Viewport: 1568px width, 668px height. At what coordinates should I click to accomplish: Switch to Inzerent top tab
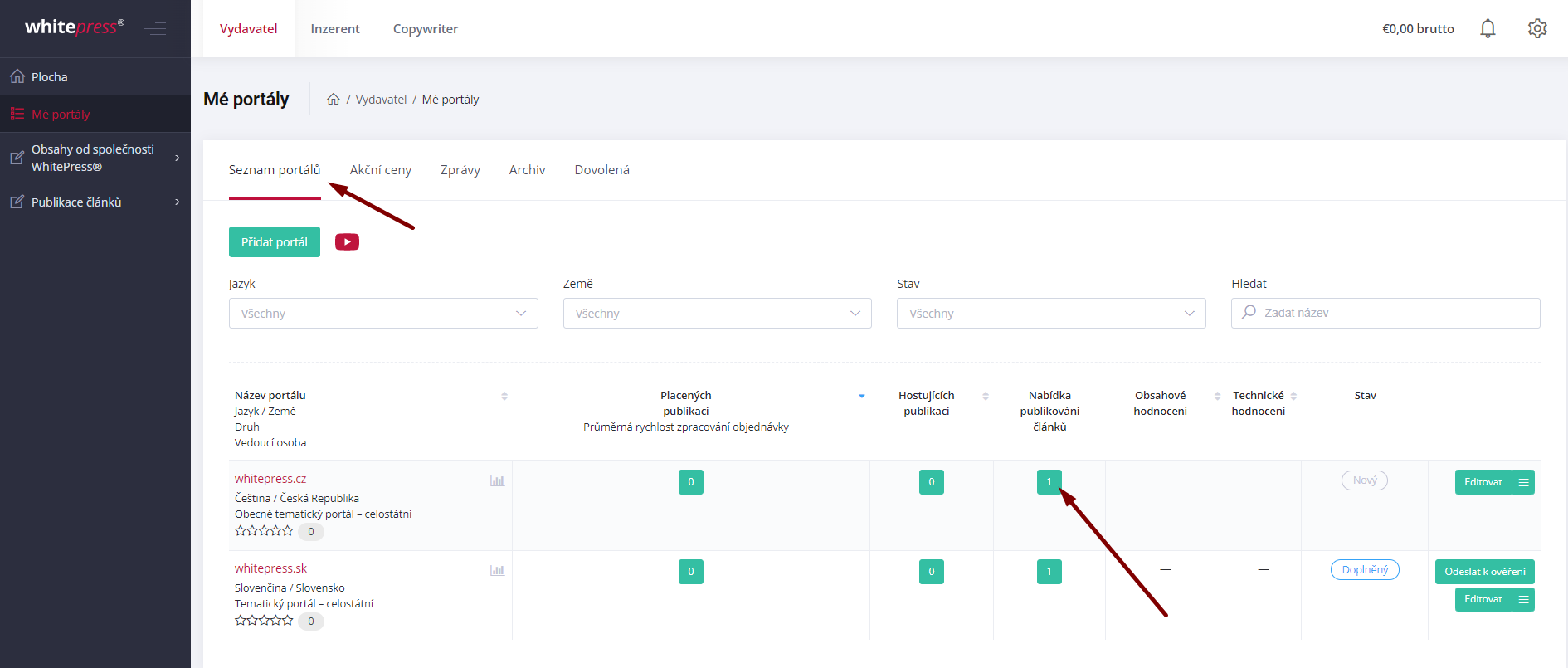tap(335, 29)
